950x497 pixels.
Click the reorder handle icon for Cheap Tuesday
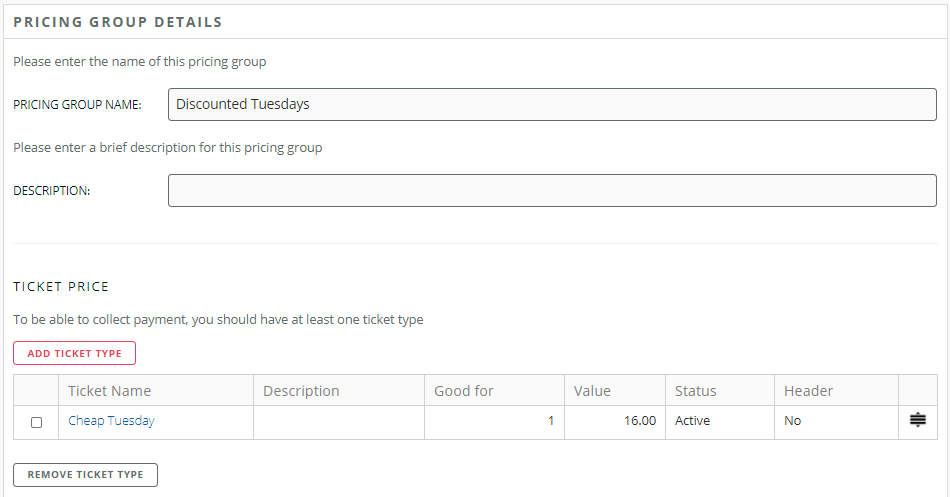[x=917, y=421]
